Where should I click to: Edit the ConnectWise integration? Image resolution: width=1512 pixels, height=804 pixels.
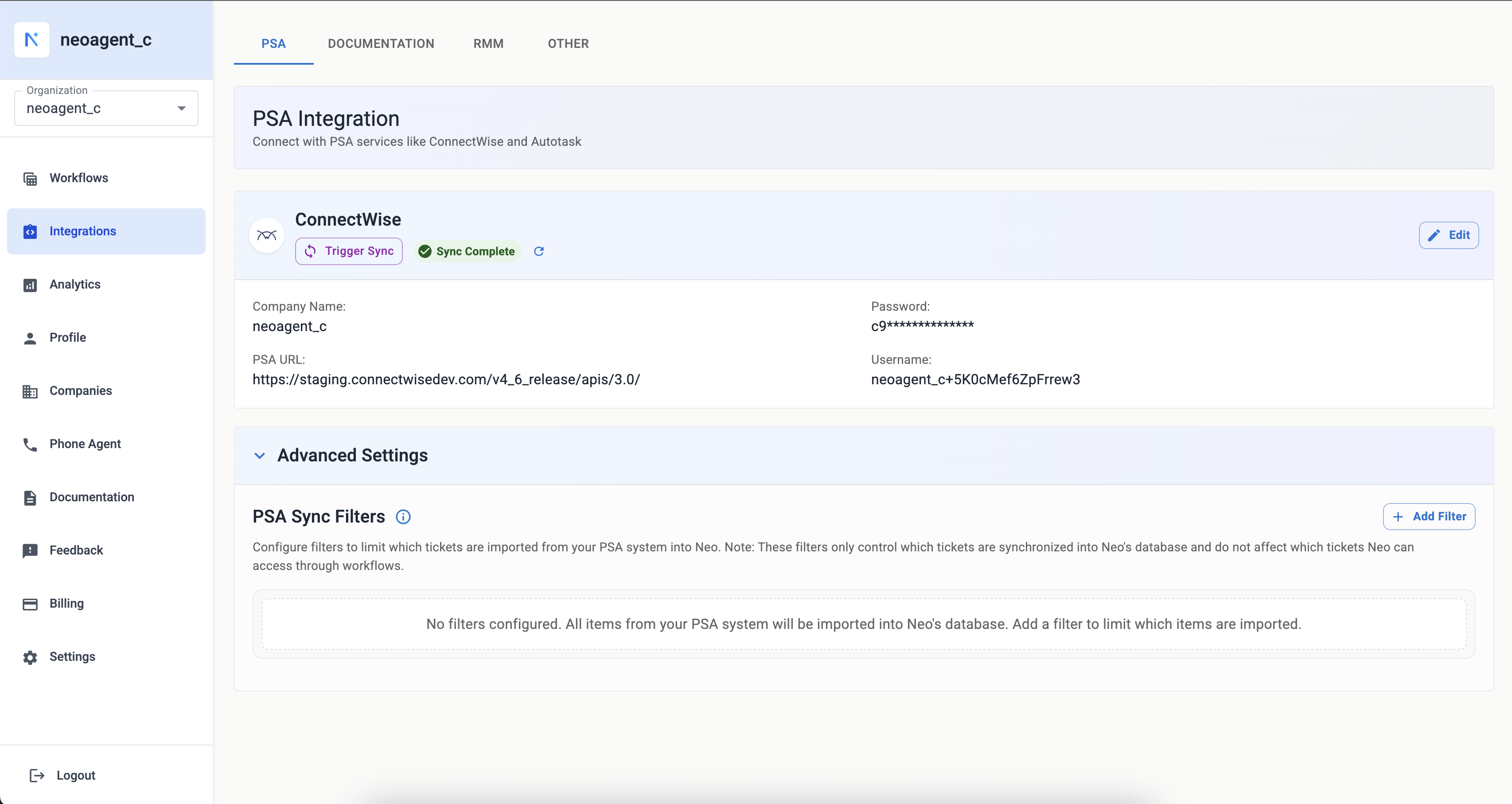coord(1449,235)
